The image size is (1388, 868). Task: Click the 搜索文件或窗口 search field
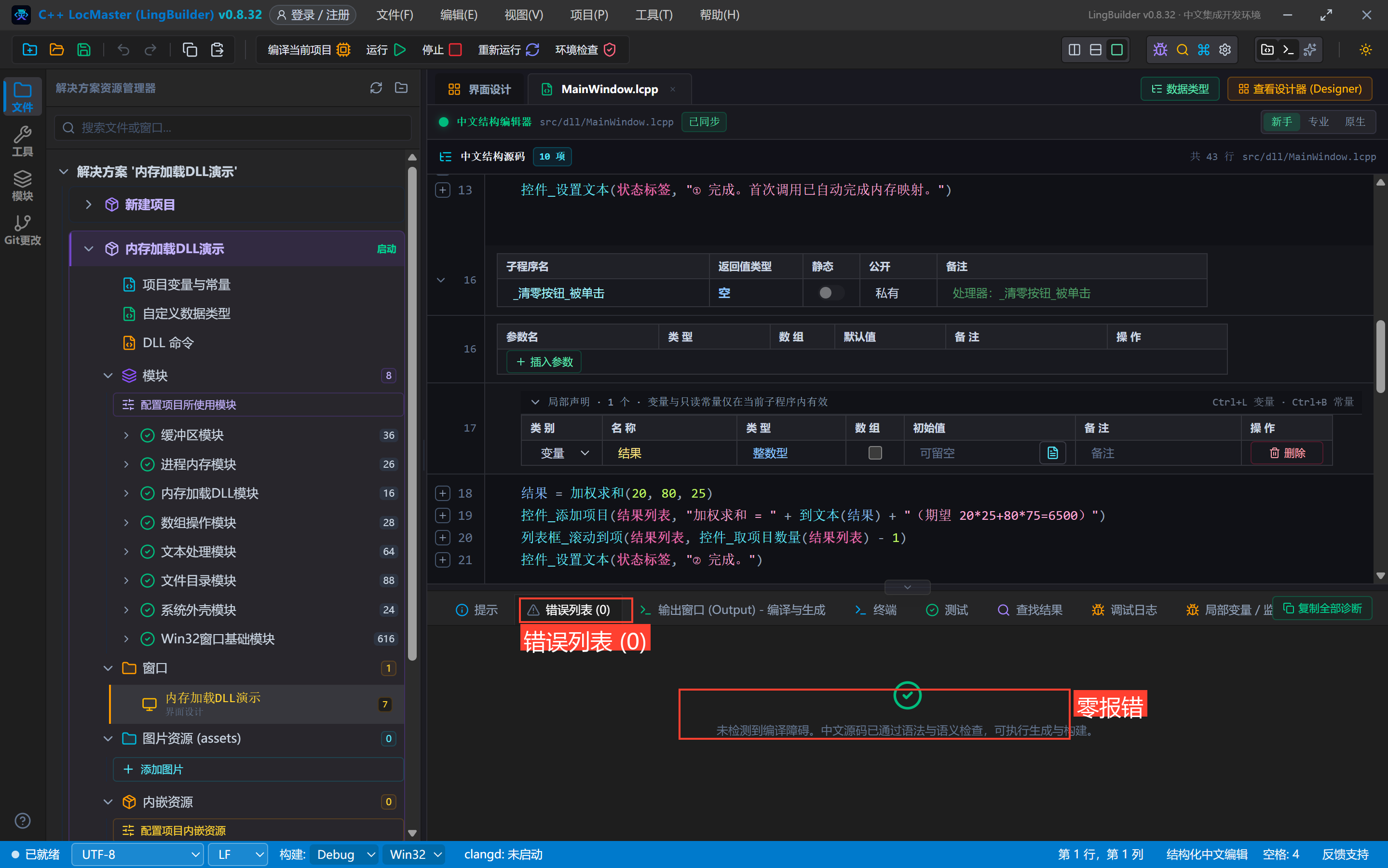pyautogui.click(x=232, y=127)
